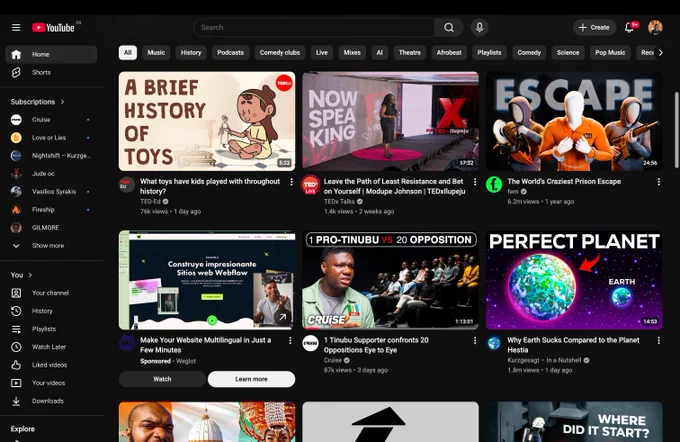
Task: Click the page vertical scrollbar
Action: 677,130
